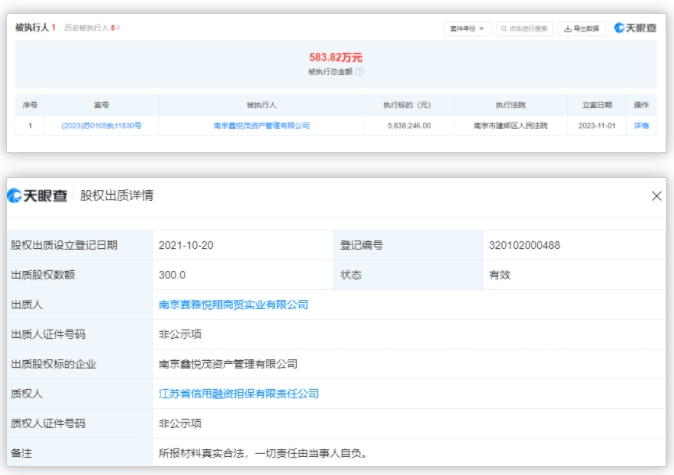Screen dimensions: 674x475
Task: Open the 案件年份 year filter dropdown
Action: click(467, 29)
